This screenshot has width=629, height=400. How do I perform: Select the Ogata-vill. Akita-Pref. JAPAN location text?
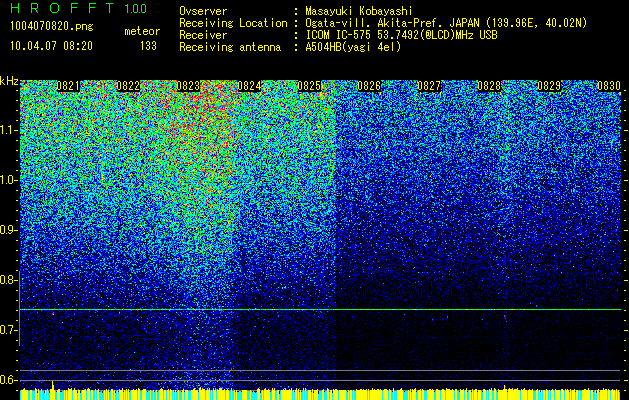(x=446, y=23)
